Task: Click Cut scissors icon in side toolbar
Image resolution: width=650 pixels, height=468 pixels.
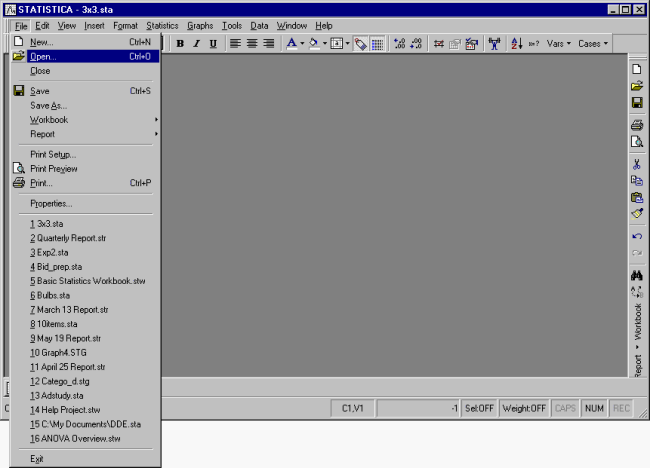Action: tap(637, 164)
